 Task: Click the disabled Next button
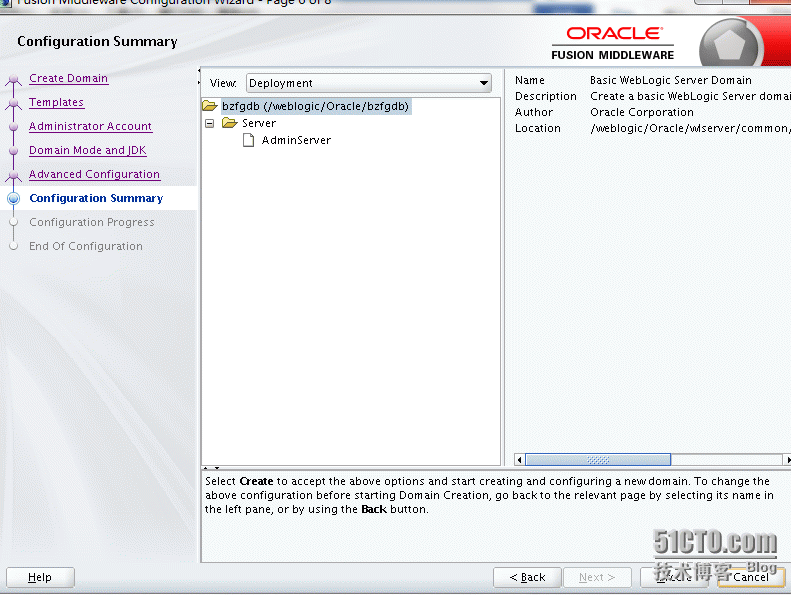tap(597, 577)
